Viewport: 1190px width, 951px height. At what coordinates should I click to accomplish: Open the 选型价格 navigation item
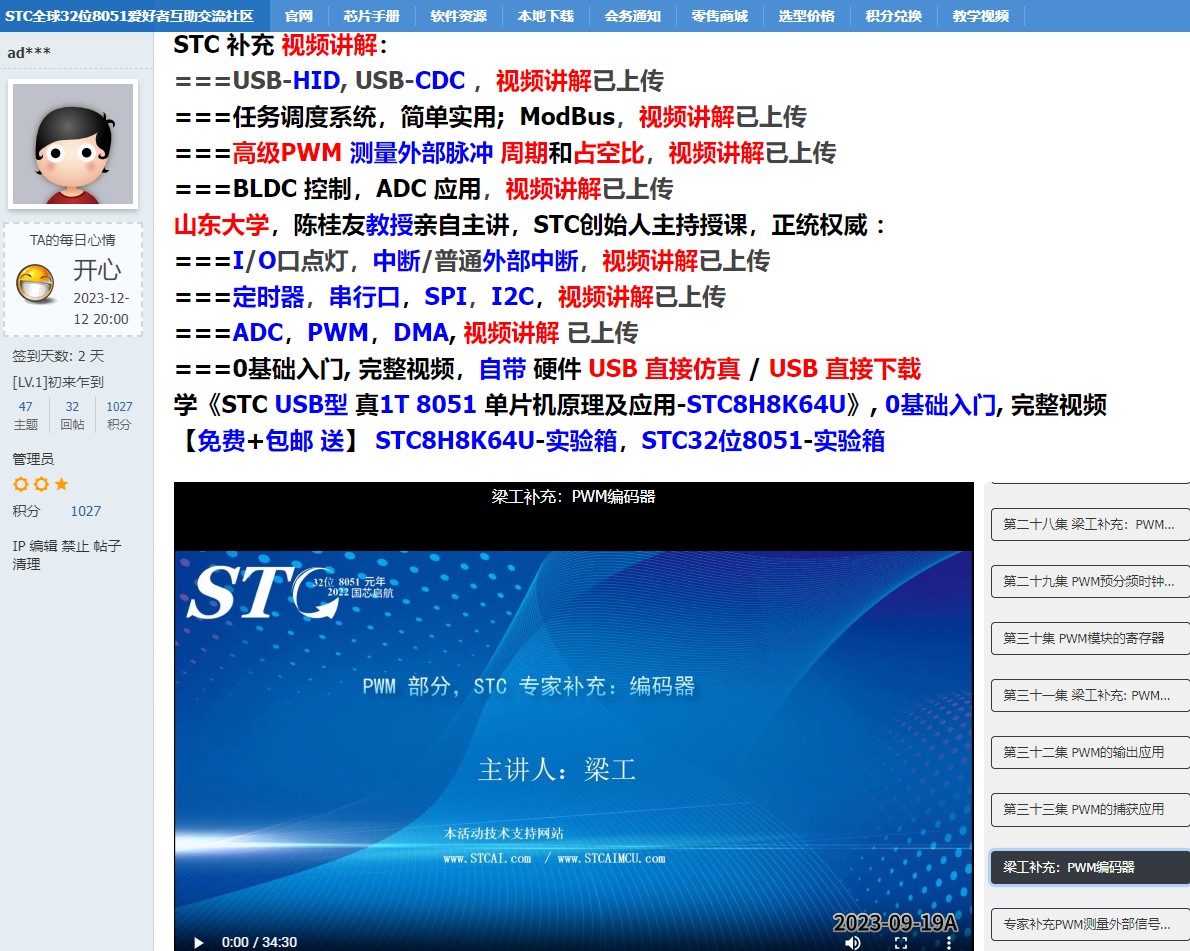[x=806, y=16]
